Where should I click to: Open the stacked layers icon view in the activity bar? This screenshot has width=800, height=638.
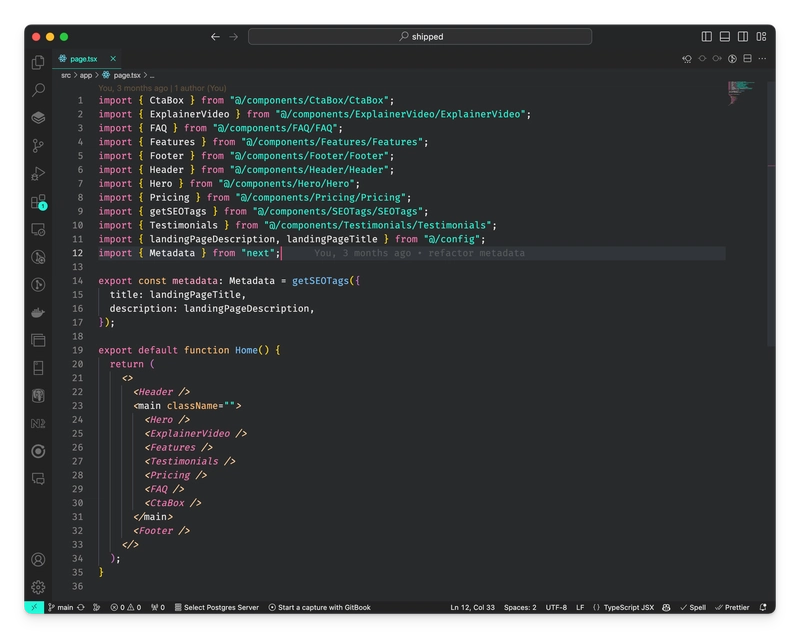pos(38,118)
